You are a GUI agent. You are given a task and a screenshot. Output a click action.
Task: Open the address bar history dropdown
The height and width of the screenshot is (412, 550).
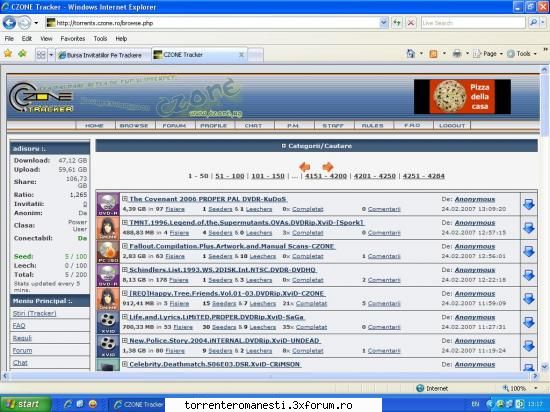(384, 23)
